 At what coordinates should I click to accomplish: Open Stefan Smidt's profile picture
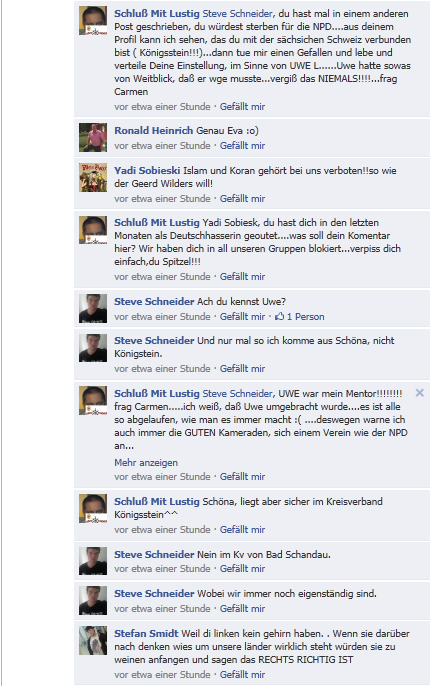pyautogui.click(x=93, y=640)
